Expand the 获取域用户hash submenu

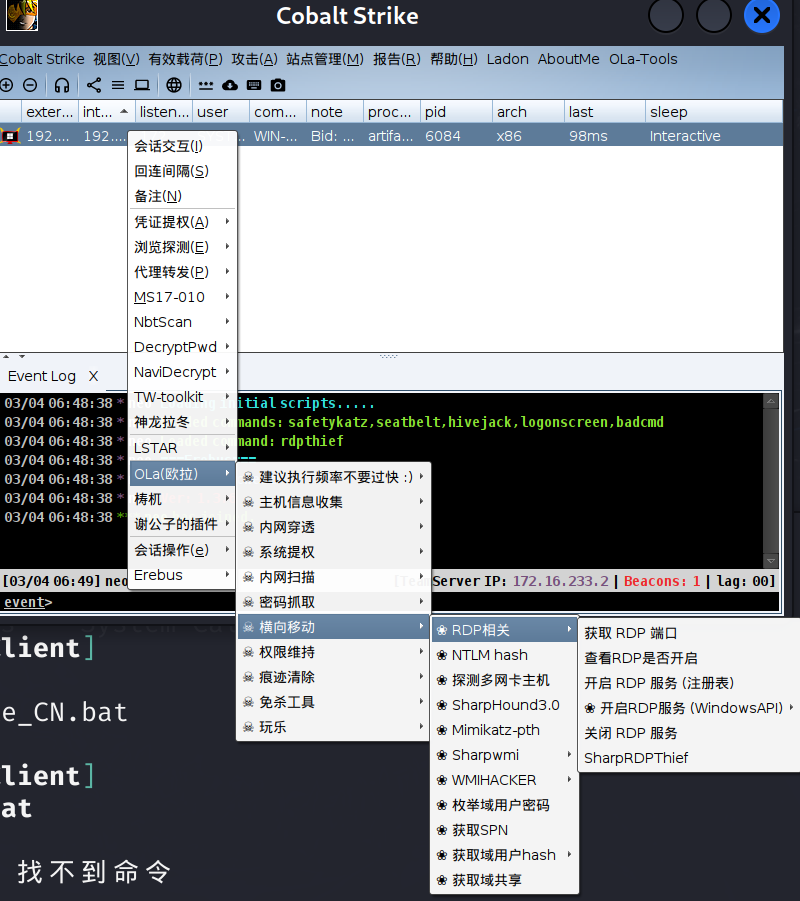[504, 855]
